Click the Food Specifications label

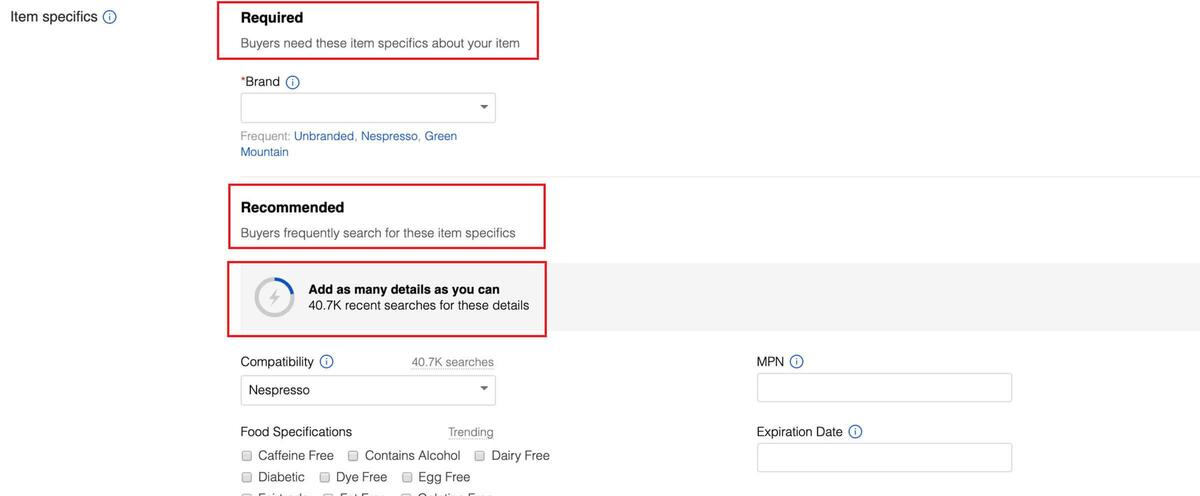tap(296, 432)
